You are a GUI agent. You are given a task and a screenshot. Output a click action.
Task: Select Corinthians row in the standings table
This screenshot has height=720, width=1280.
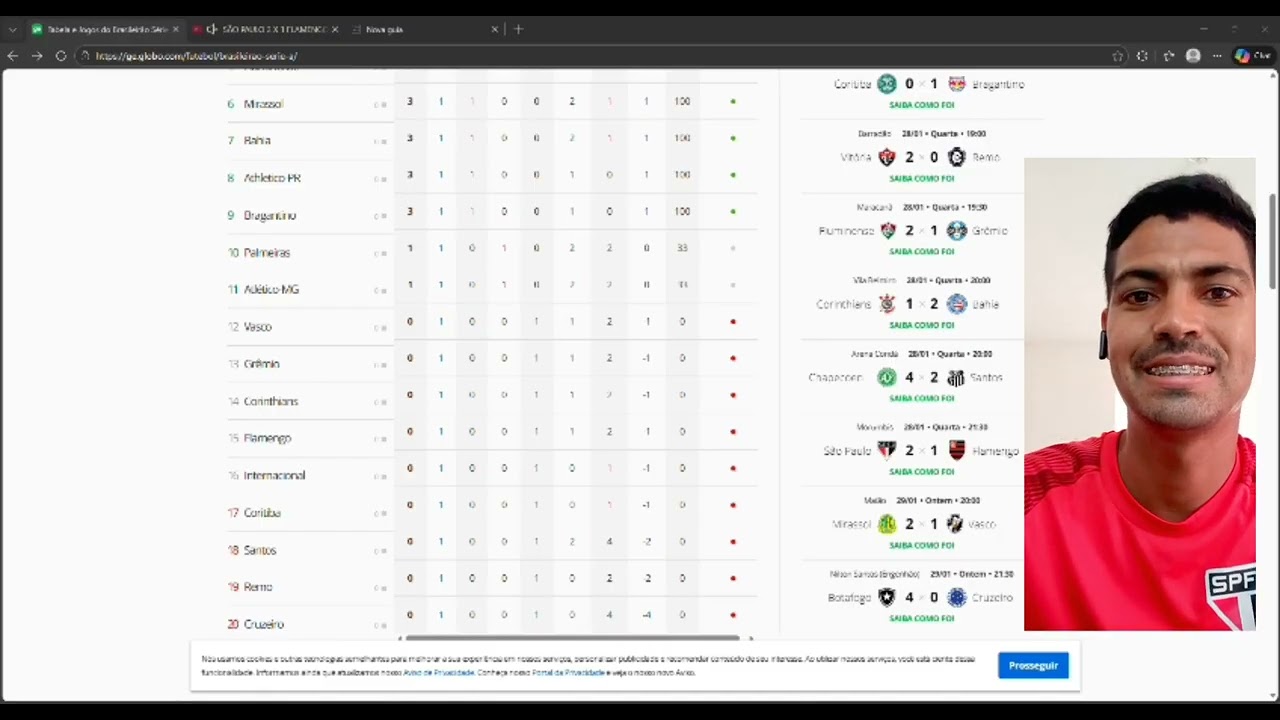click(x=490, y=401)
